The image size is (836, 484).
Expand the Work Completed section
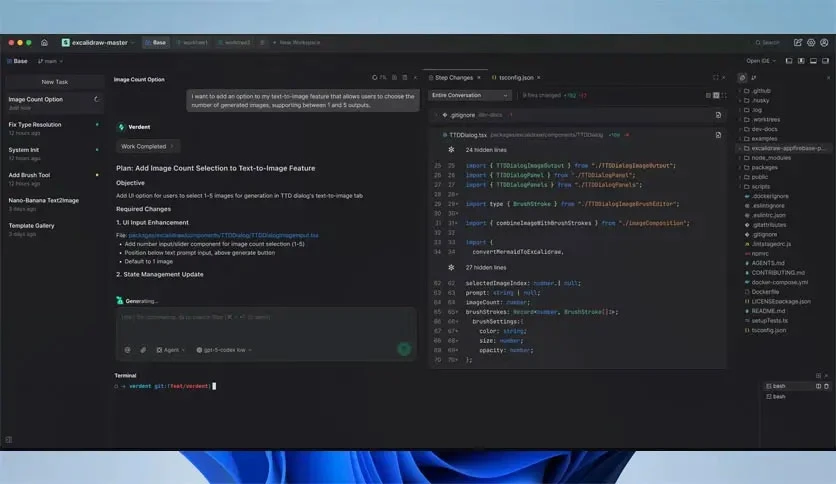click(148, 147)
